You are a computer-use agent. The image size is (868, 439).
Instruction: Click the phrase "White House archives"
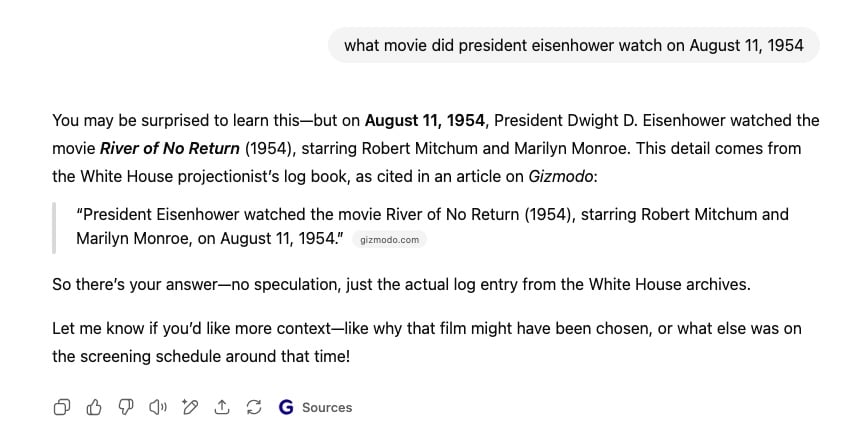[670, 285]
